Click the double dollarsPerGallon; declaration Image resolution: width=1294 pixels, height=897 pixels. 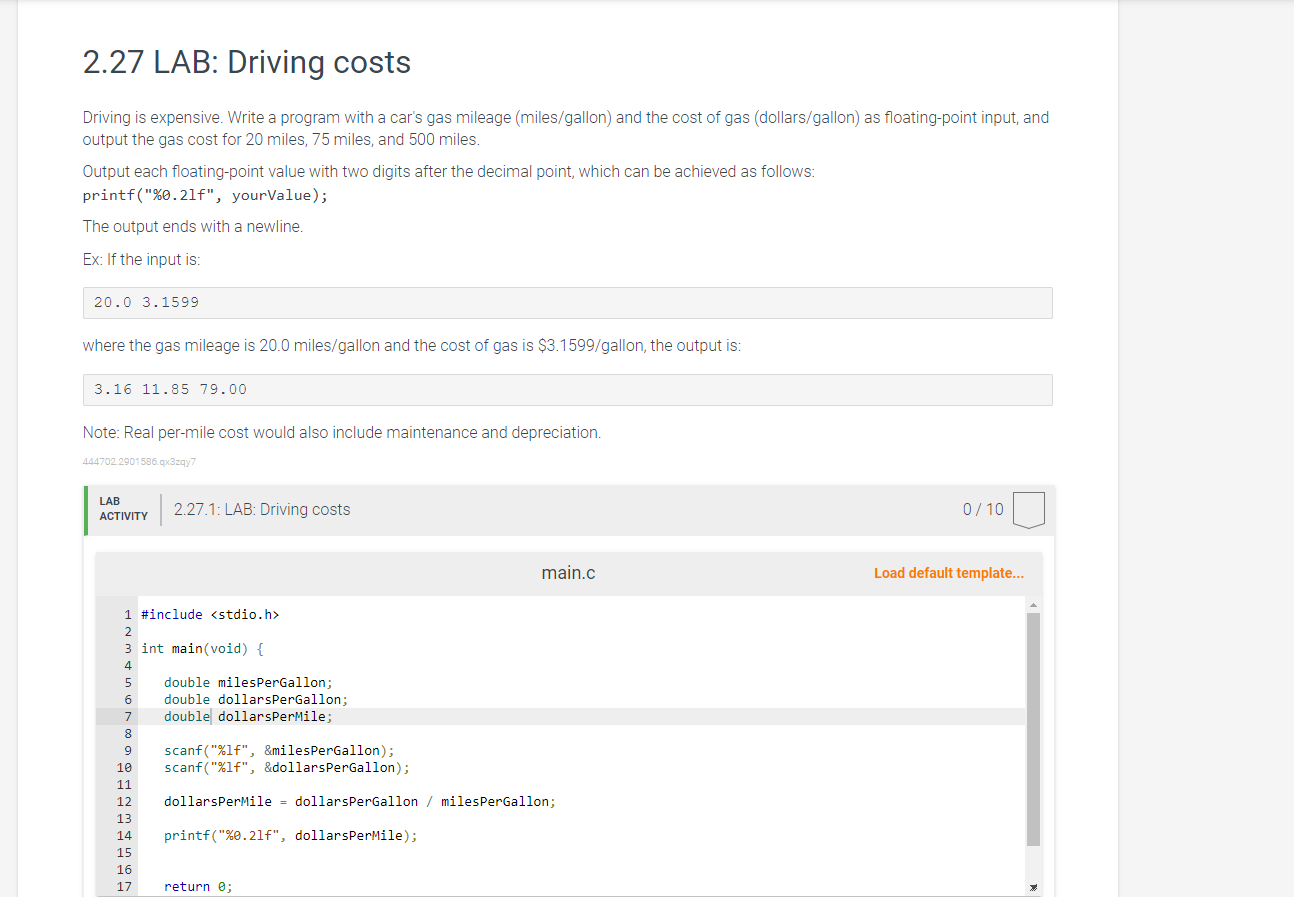pos(256,699)
